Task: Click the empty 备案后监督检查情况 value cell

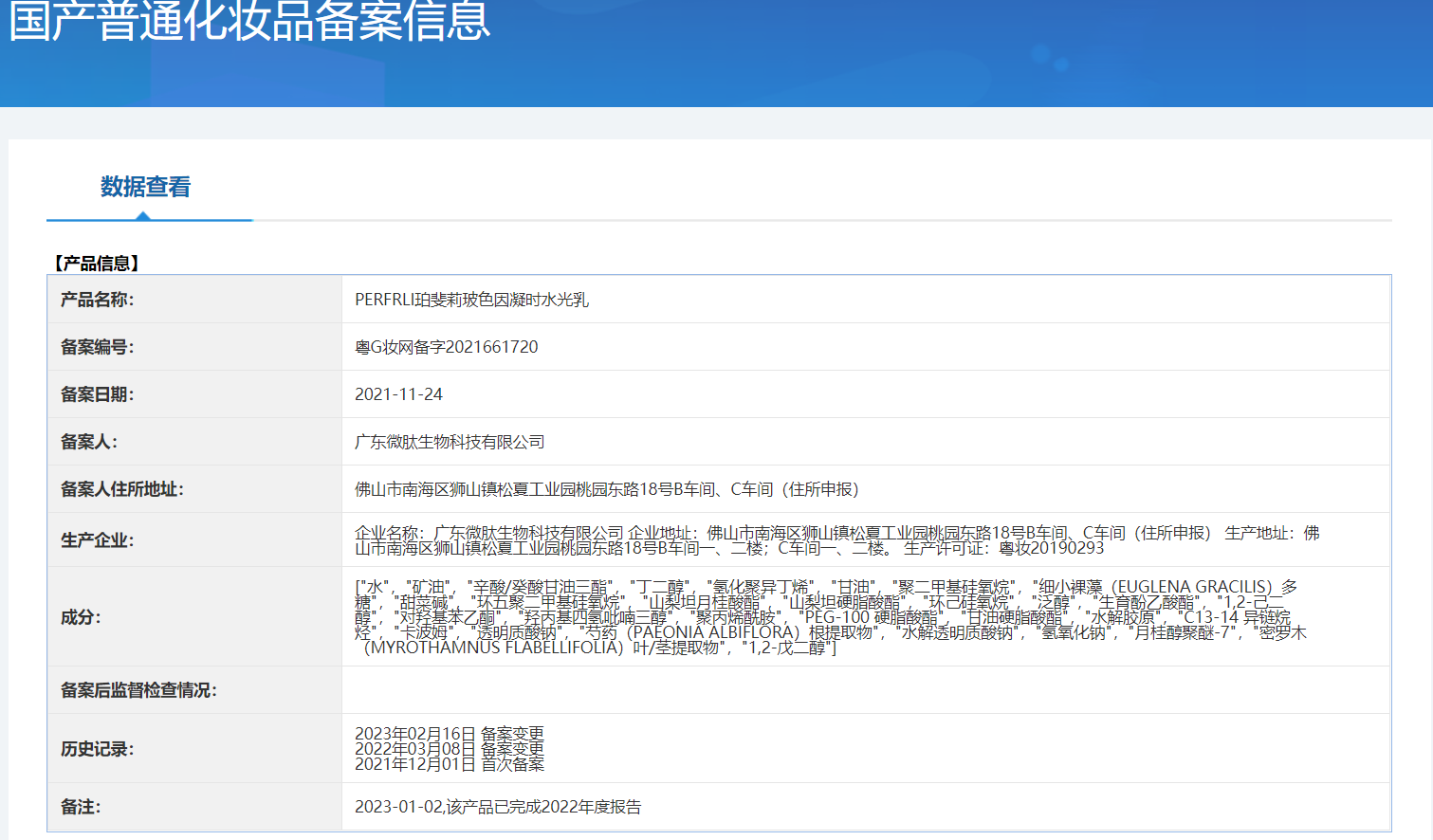Action: [x=865, y=690]
